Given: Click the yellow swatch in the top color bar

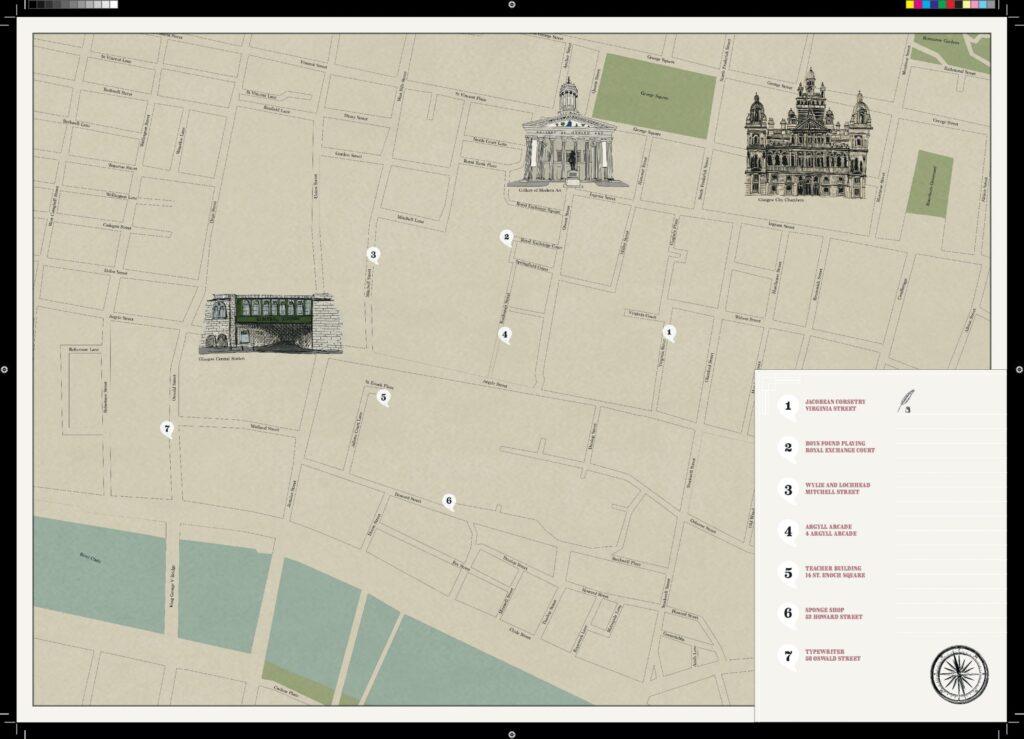Looking at the screenshot, I should pos(912,5).
